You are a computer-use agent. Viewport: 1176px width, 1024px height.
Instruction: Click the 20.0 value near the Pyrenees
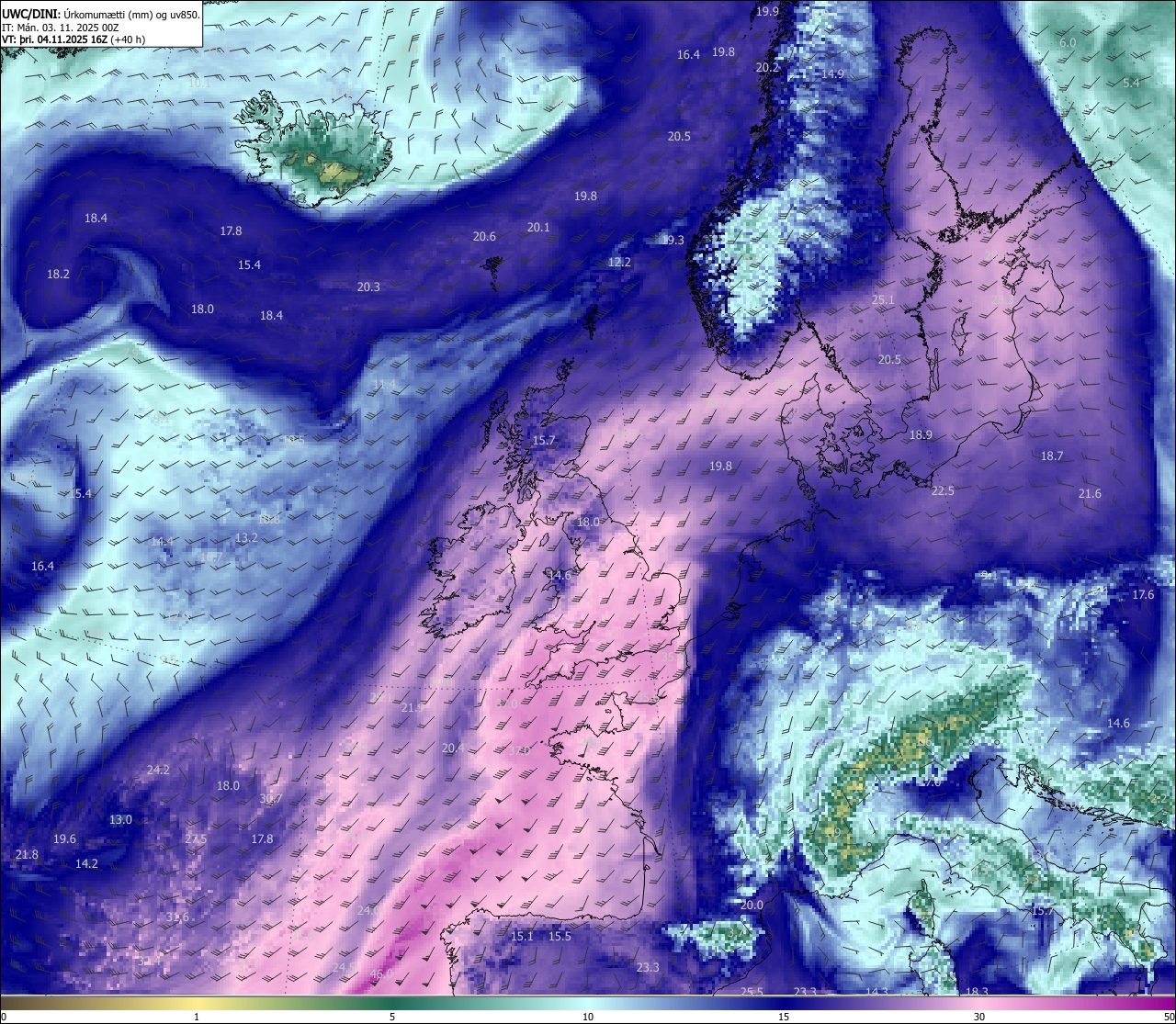click(x=752, y=905)
